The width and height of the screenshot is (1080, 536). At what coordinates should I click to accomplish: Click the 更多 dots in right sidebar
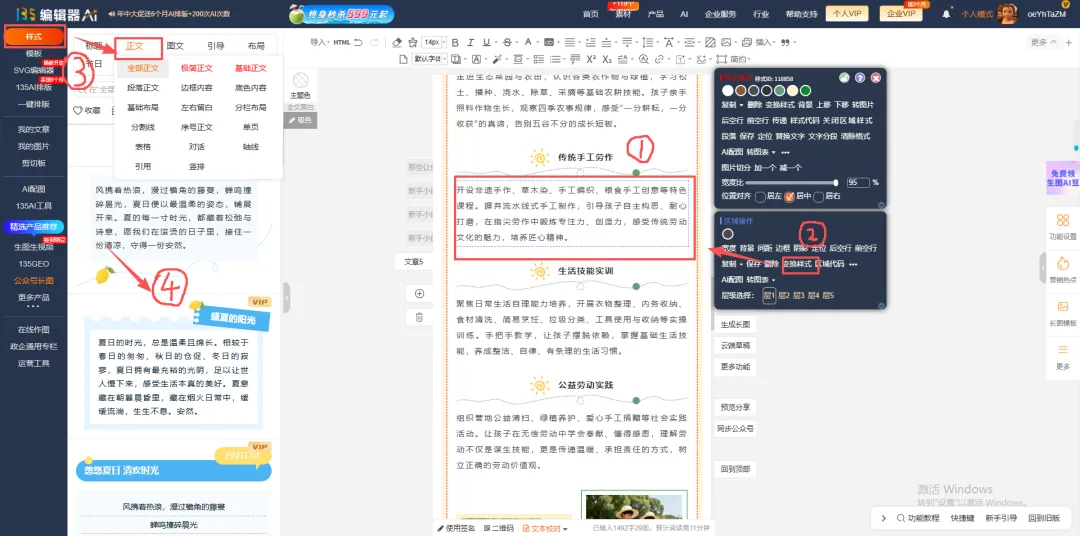1063,358
